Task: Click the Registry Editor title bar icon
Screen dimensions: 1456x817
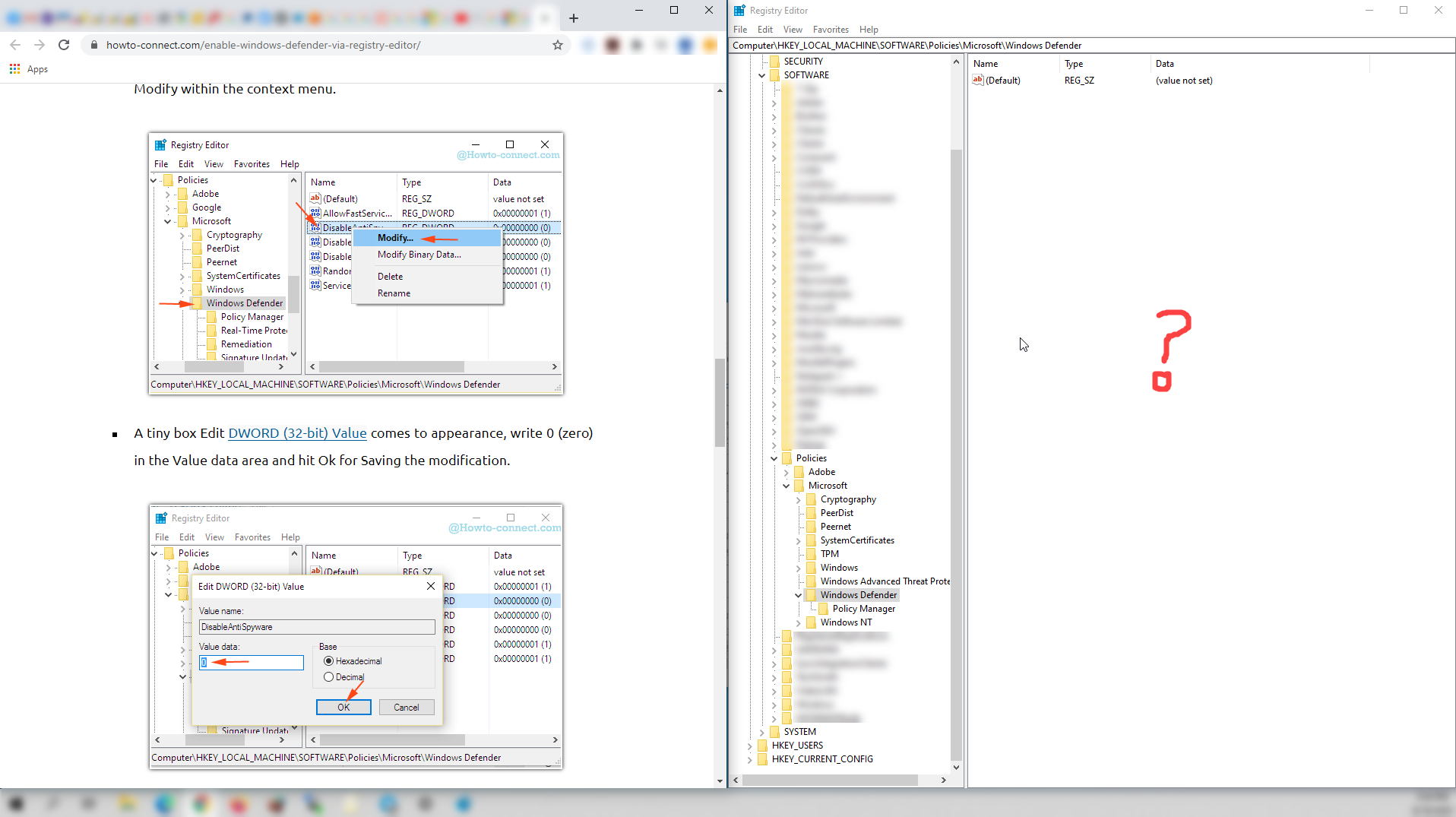Action: 739,11
